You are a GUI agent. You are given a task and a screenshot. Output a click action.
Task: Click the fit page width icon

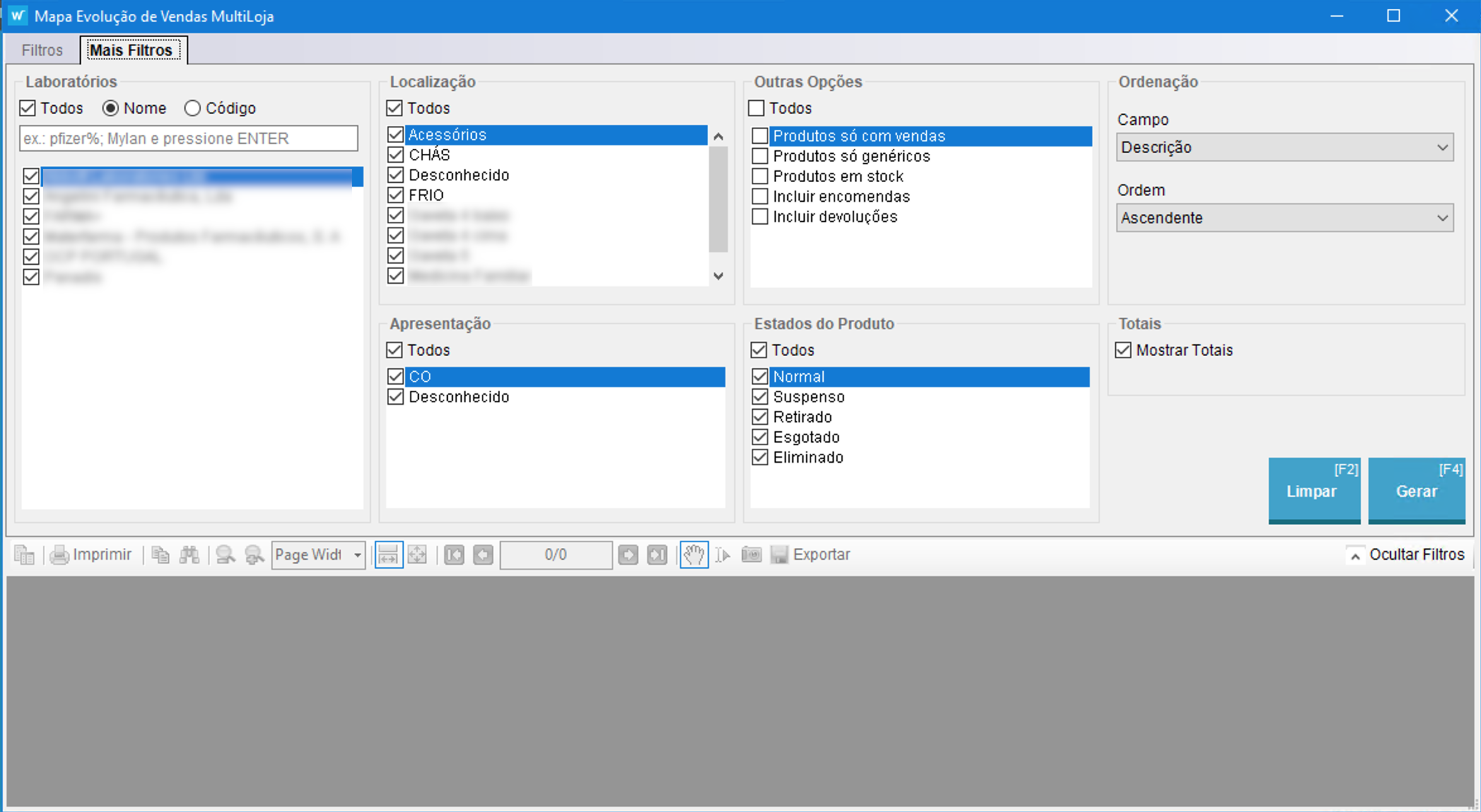(x=389, y=555)
